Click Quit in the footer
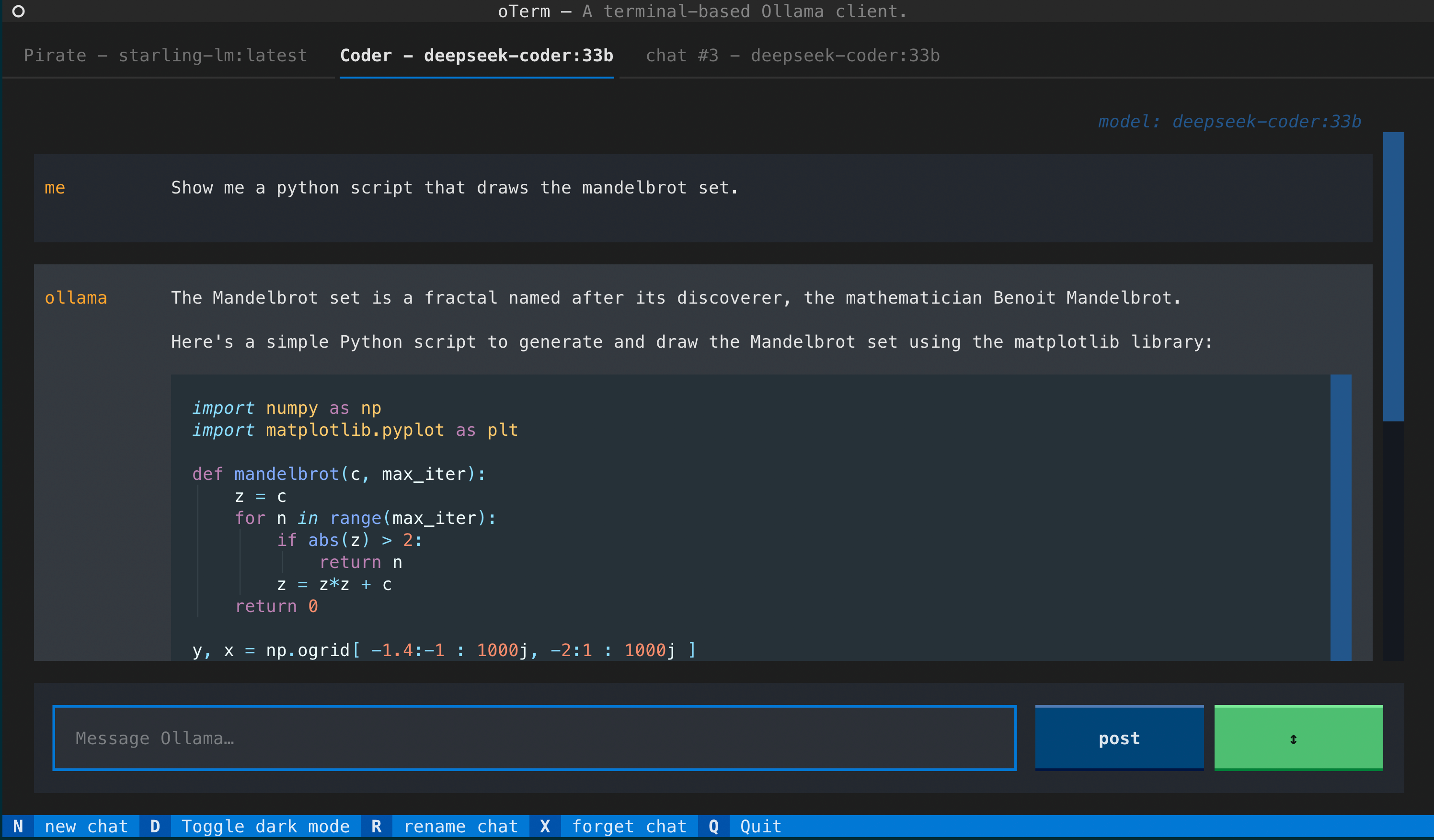This screenshot has width=1434, height=840. (761, 826)
